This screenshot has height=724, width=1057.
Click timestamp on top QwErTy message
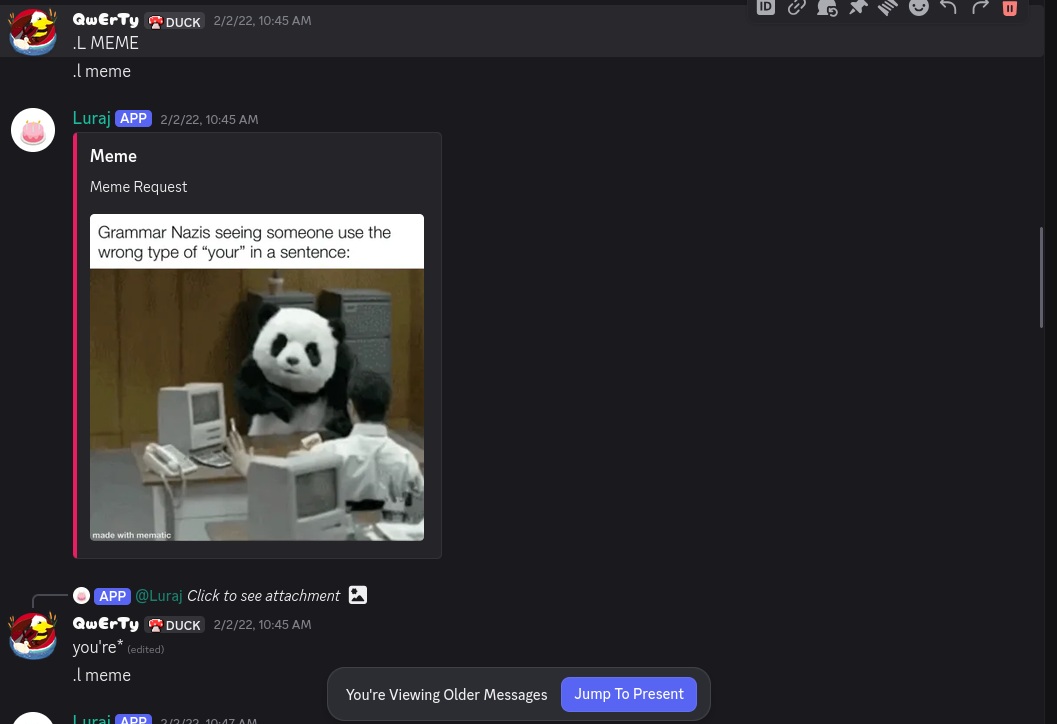click(x=262, y=21)
